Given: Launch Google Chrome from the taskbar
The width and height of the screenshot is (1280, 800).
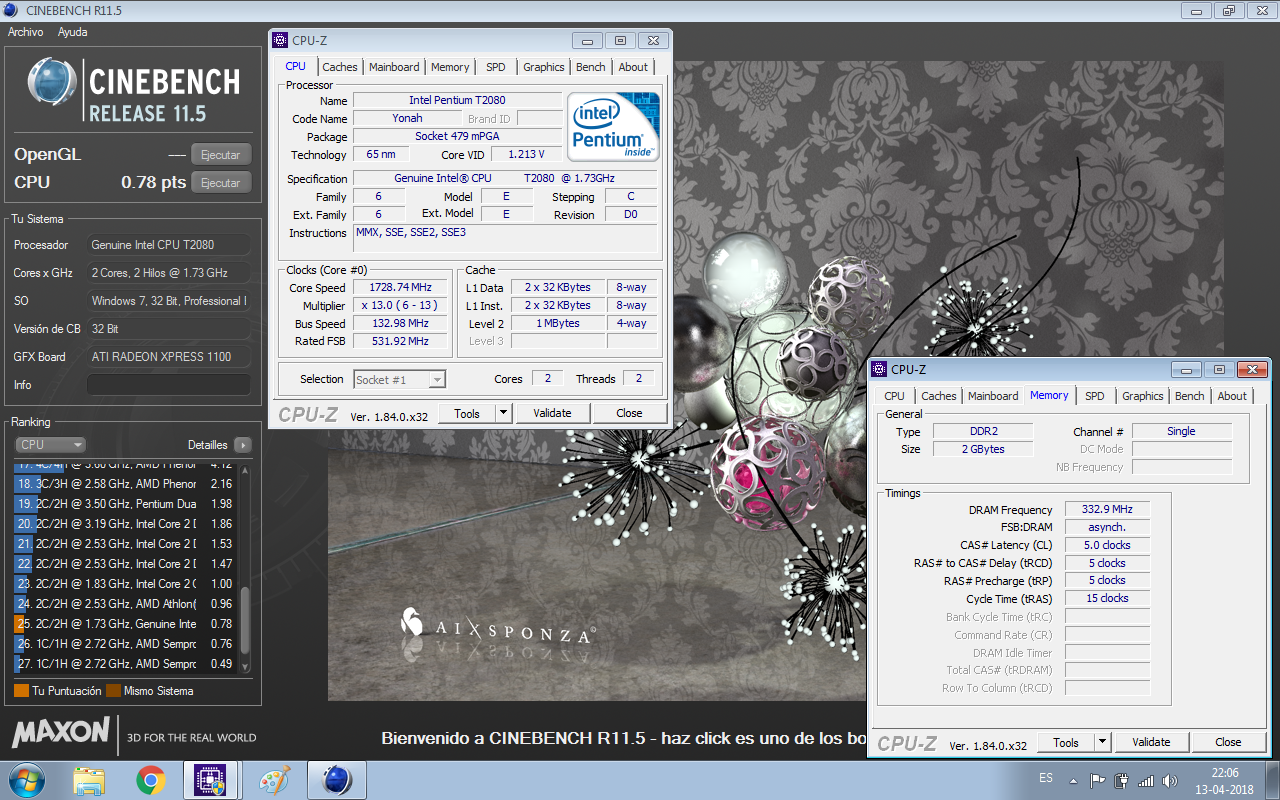Looking at the screenshot, I should click(x=151, y=780).
